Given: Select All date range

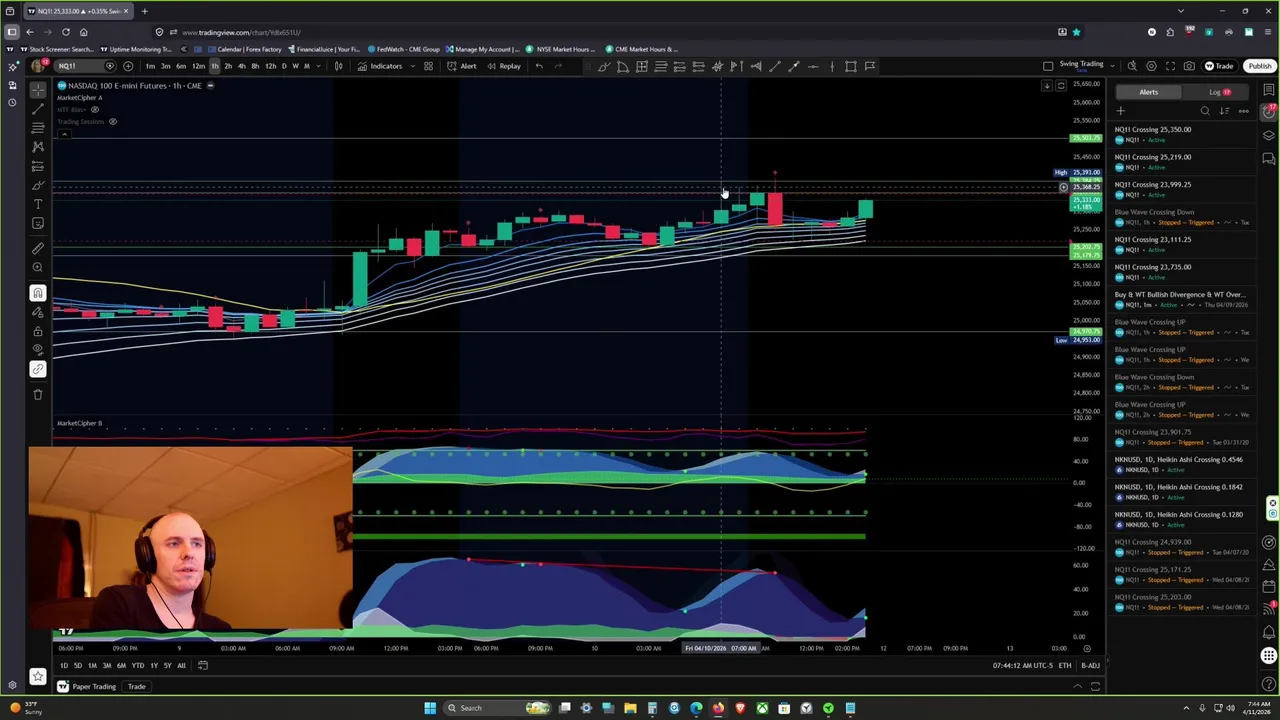Looking at the screenshot, I should tap(181, 665).
